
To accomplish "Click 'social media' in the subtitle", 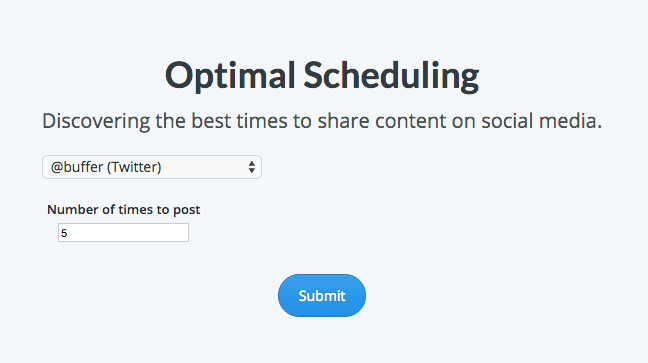I will click(541, 121).
